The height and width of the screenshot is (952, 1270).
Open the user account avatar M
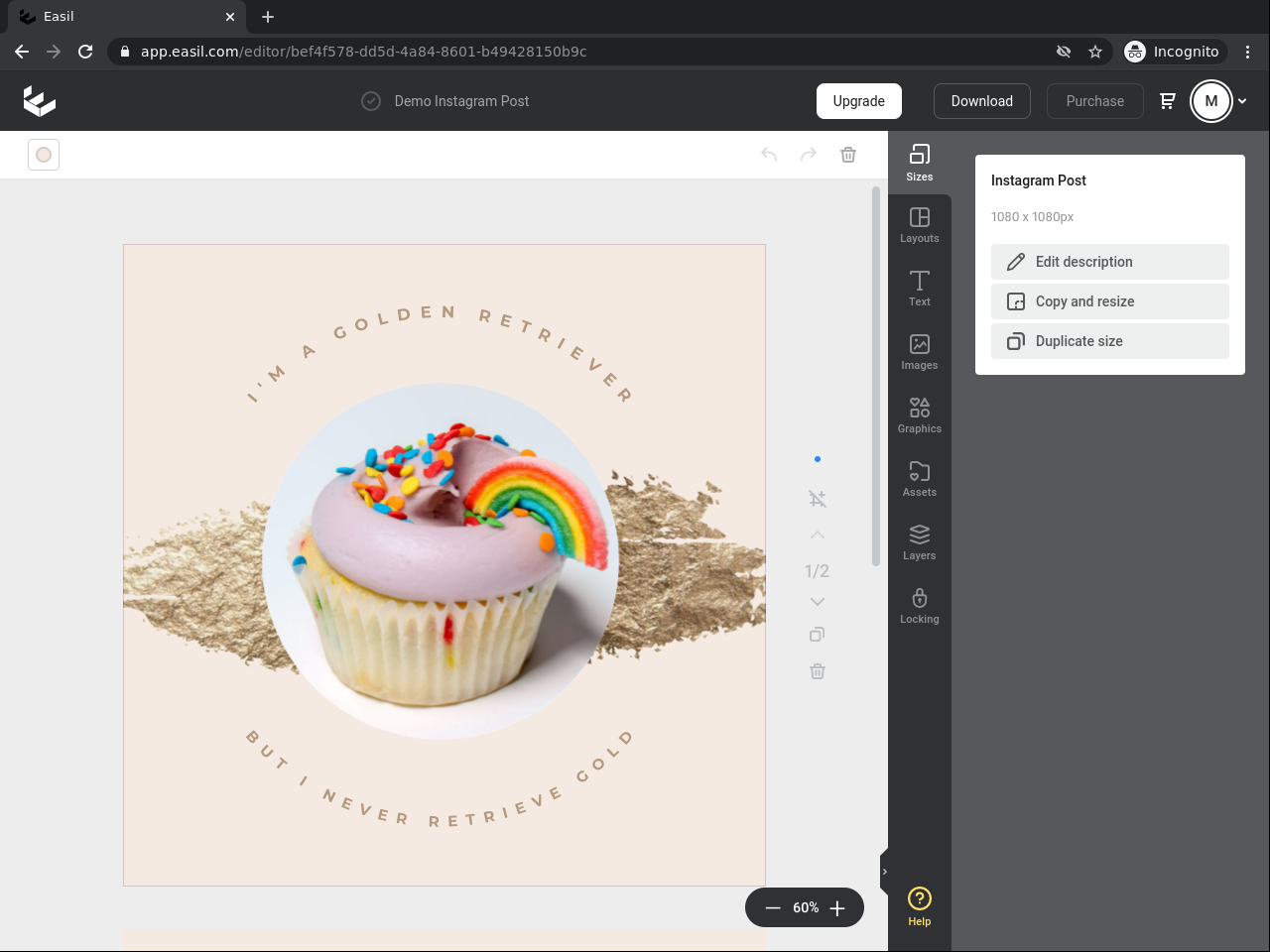point(1211,101)
